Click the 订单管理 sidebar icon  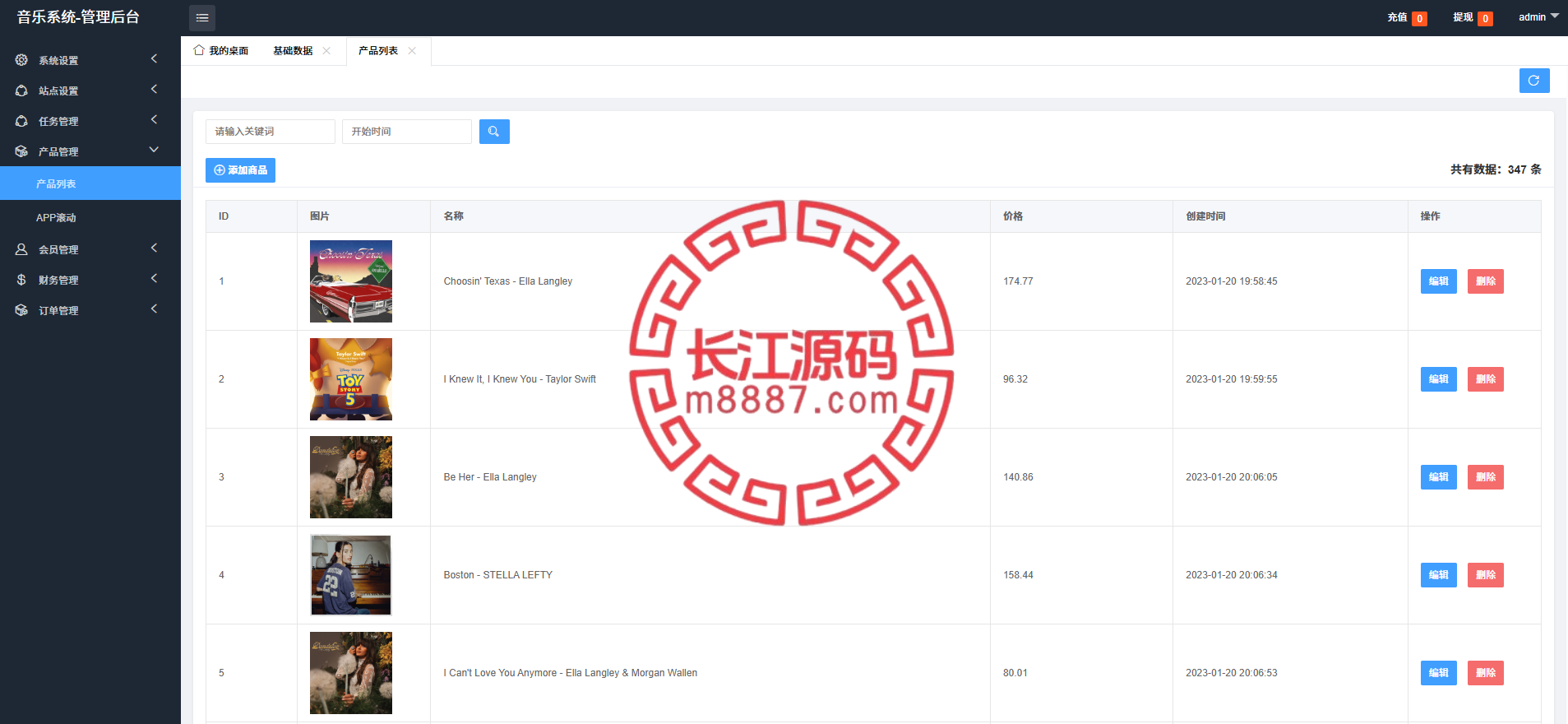(x=21, y=310)
